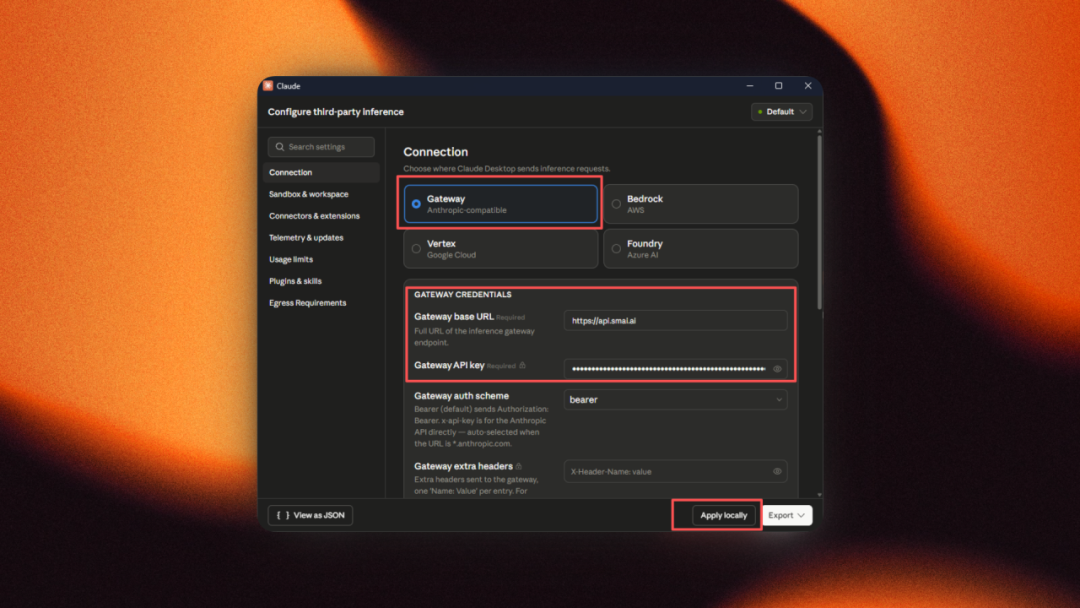Click the info icon beside Gateway extra headers

click(x=519, y=466)
